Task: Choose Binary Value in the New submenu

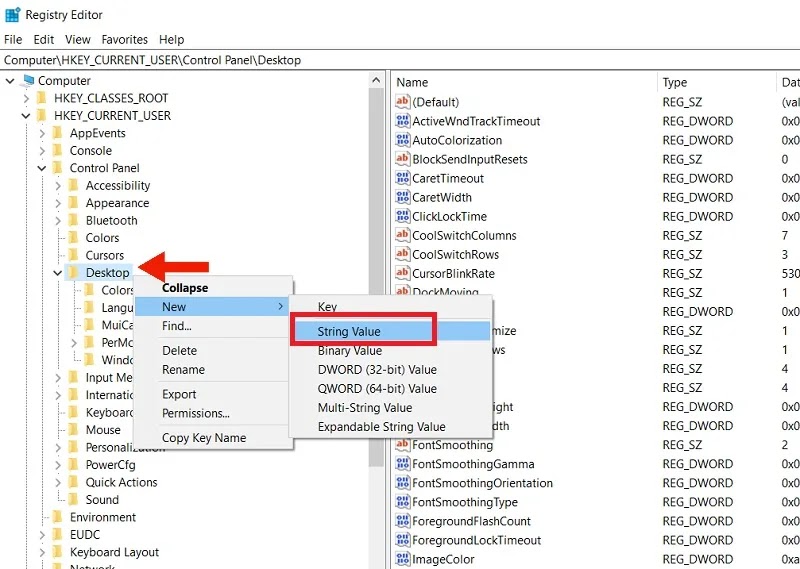Action: (x=390, y=351)
